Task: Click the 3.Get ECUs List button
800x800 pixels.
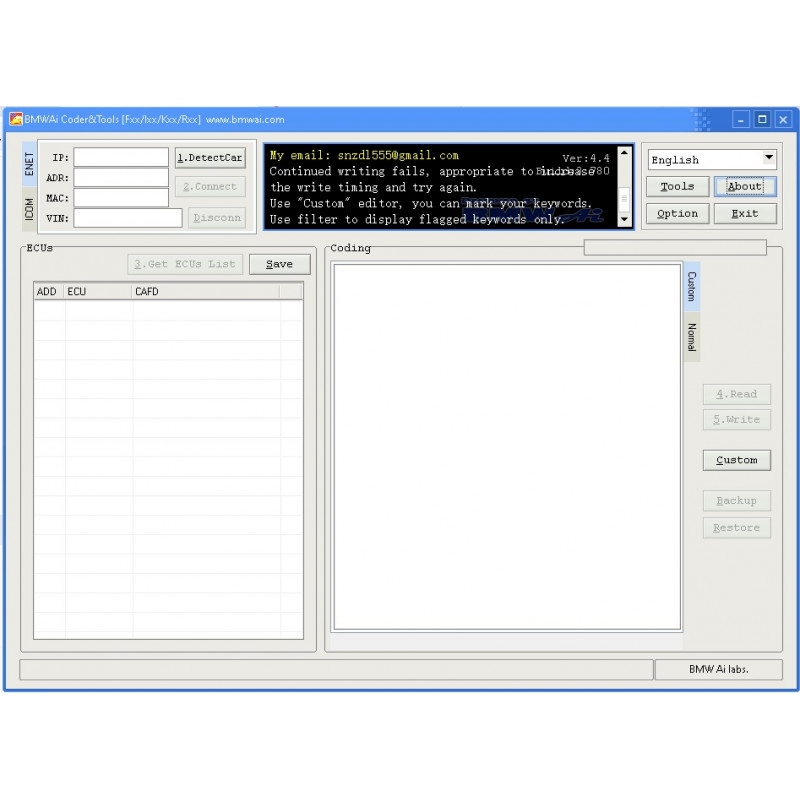Action: pyautogui.click(x=185, y=263)
